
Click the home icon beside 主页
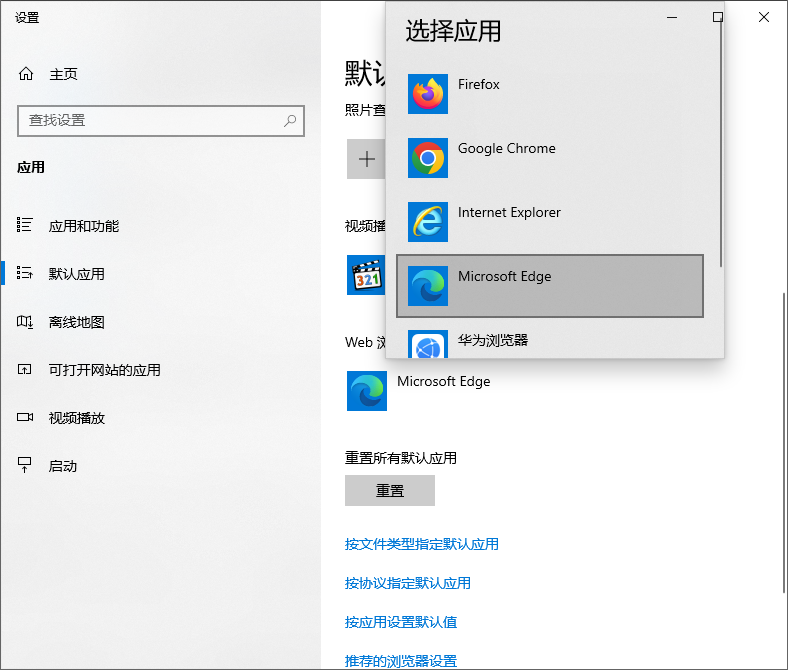click(x=26, y=74)
